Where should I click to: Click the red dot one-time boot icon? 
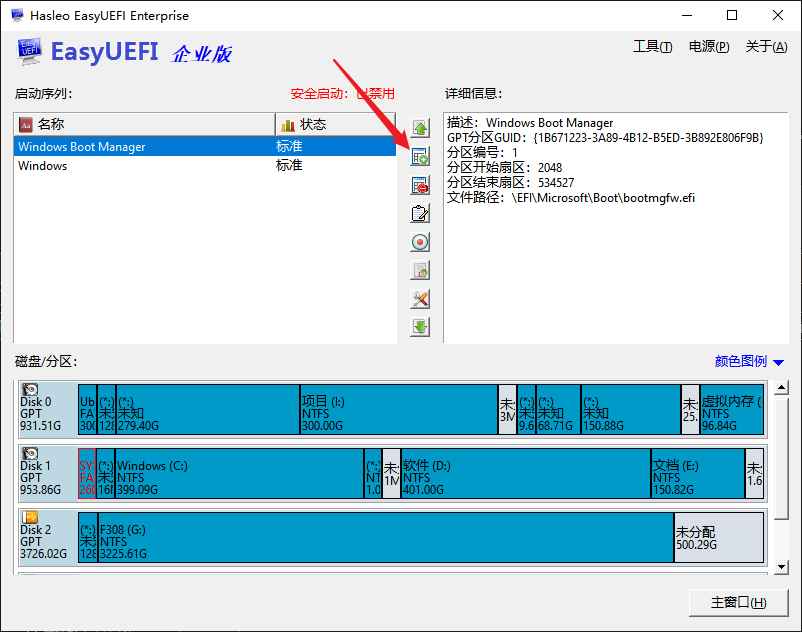[420, 242]
